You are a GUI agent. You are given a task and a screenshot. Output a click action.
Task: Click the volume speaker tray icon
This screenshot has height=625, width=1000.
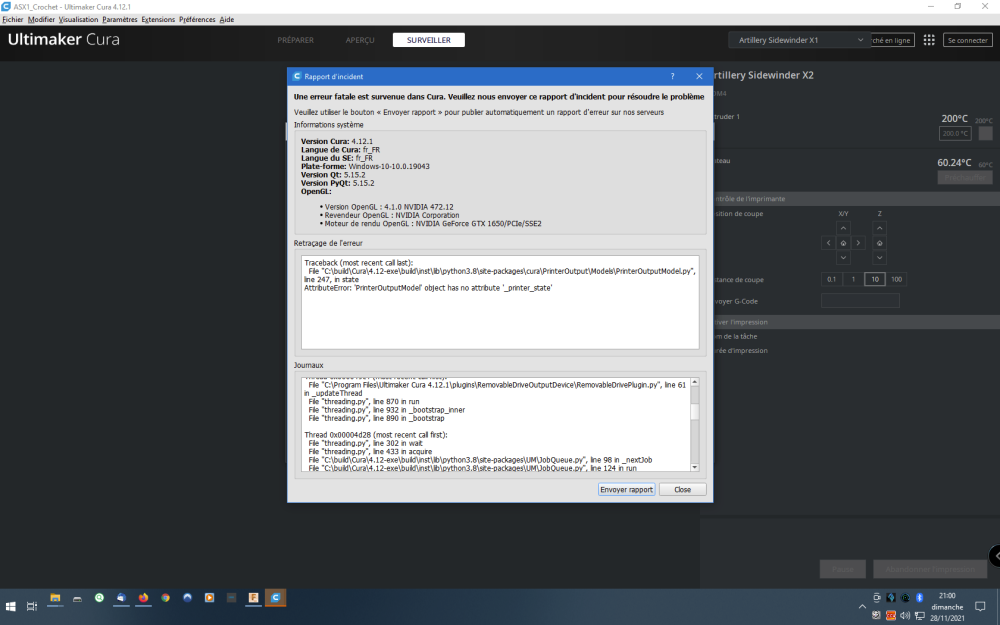tap(905, 615)
